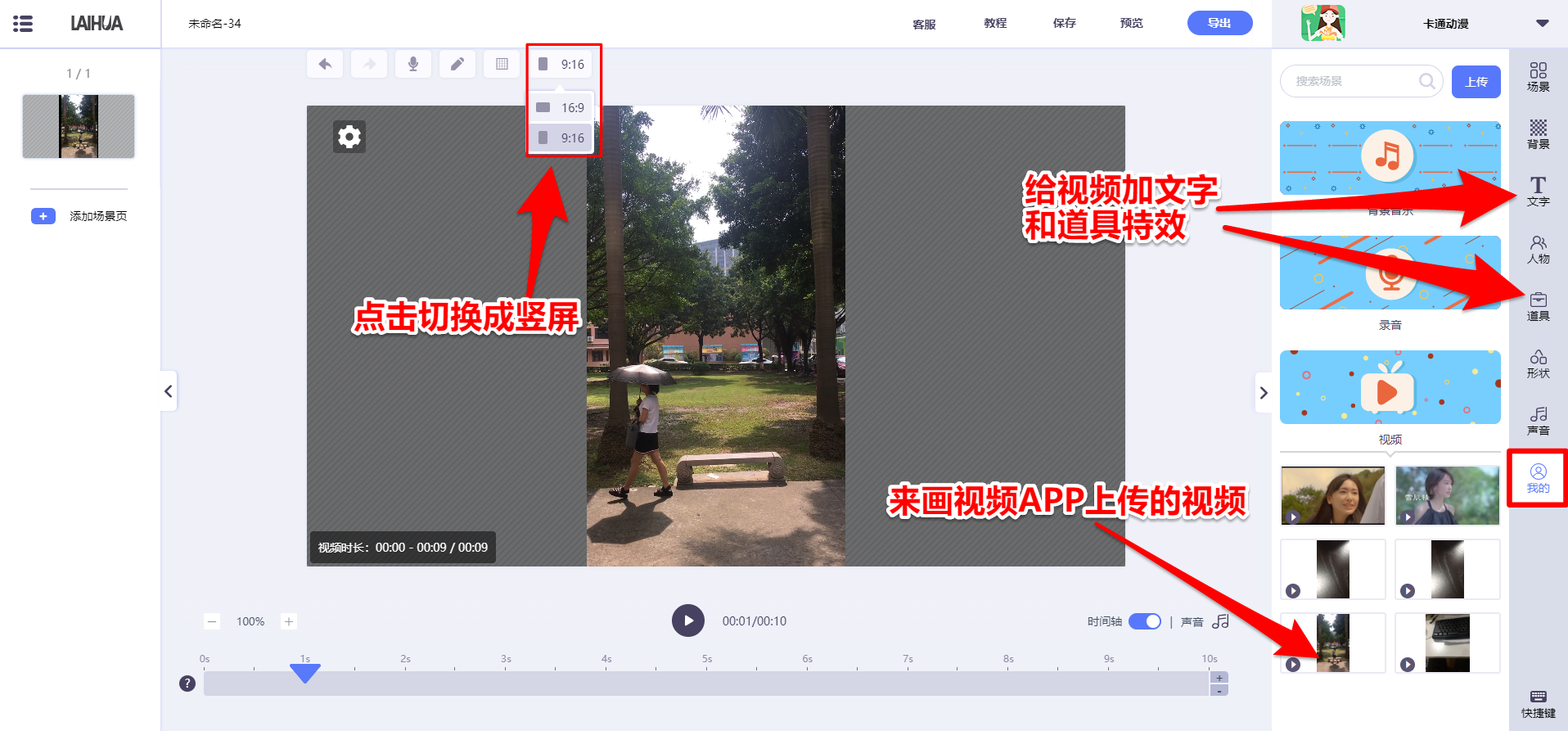1568x731 pixels.
Task: Open 客服 customer service
Action: 924,24
